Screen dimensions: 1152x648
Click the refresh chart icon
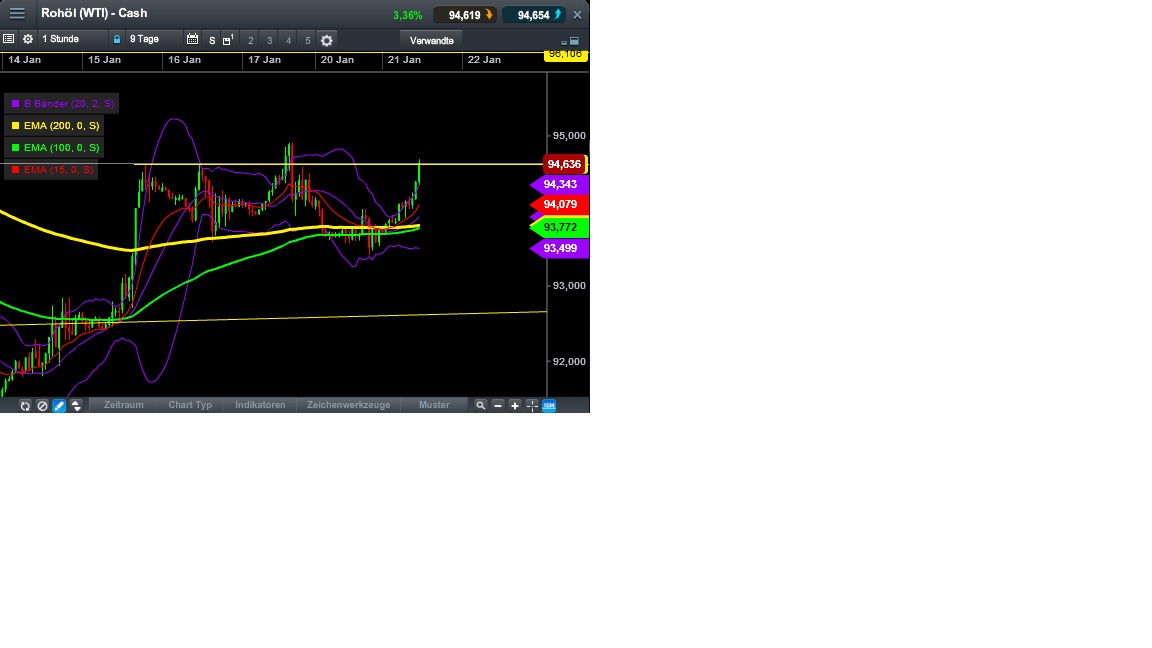coord(24,405)
